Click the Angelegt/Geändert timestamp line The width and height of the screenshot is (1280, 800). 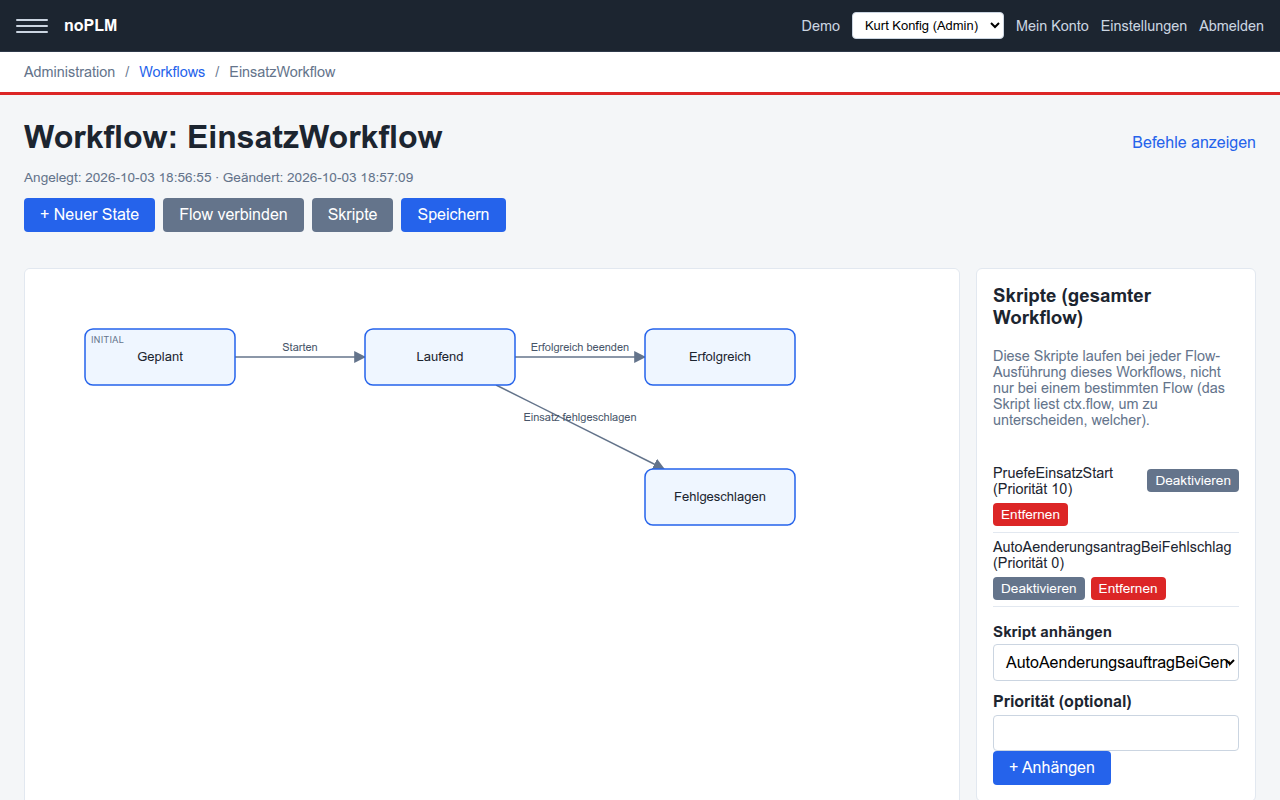click(x=218, y=178)
